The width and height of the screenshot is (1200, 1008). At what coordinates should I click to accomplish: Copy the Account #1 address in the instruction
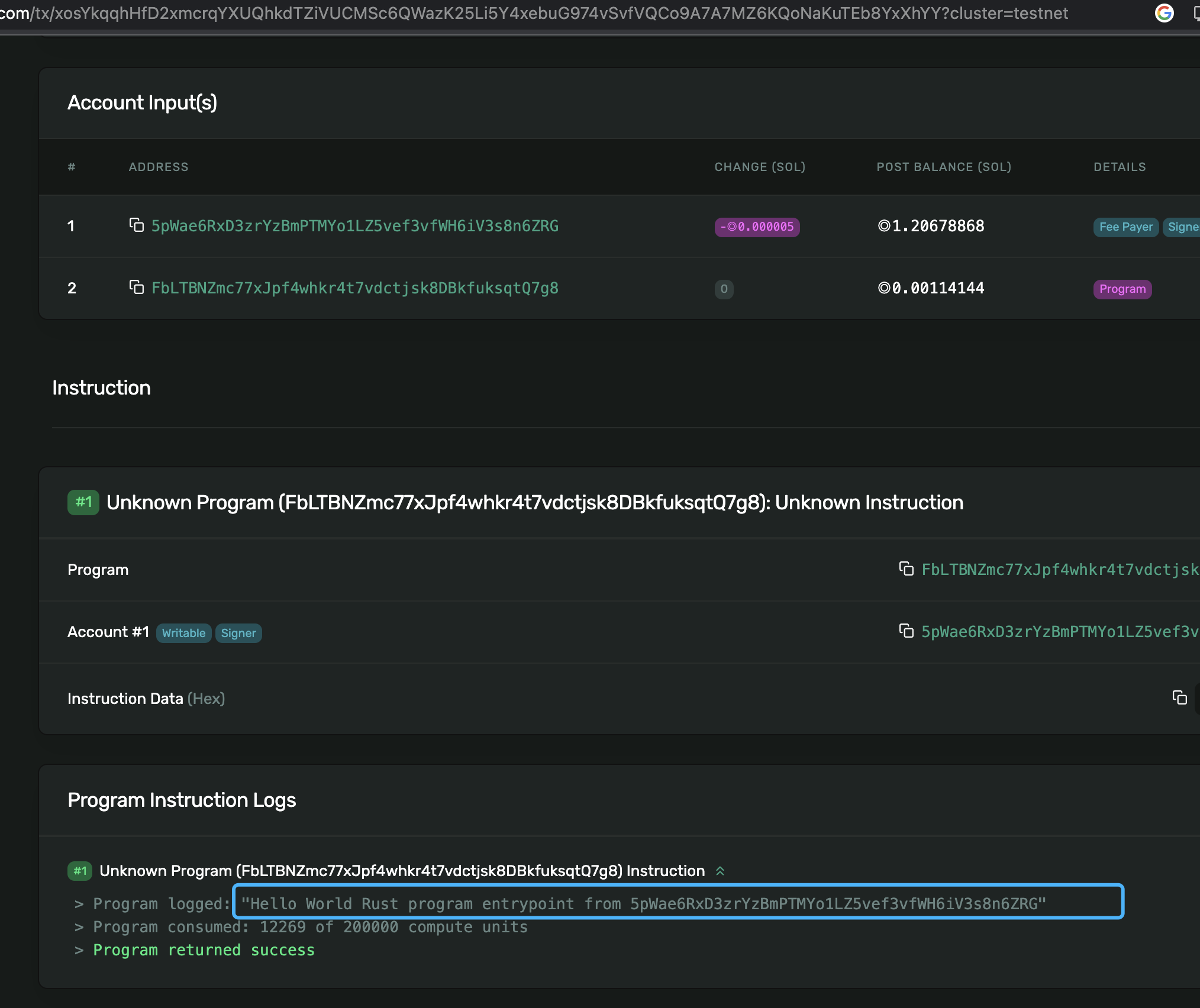[x=906, y=631]
